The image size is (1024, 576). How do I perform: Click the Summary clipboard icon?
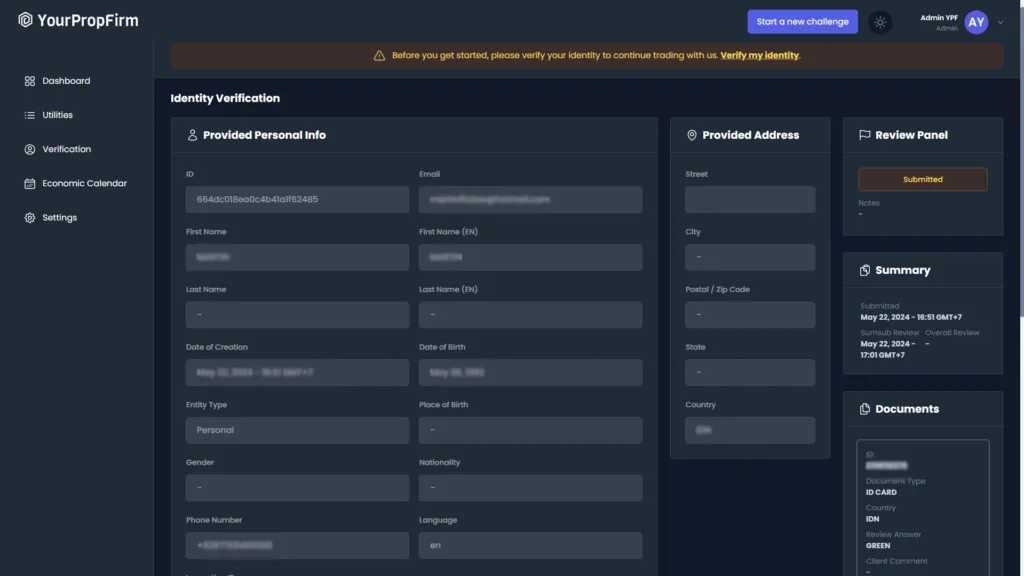pyautogui.click(x=865, y=270)
